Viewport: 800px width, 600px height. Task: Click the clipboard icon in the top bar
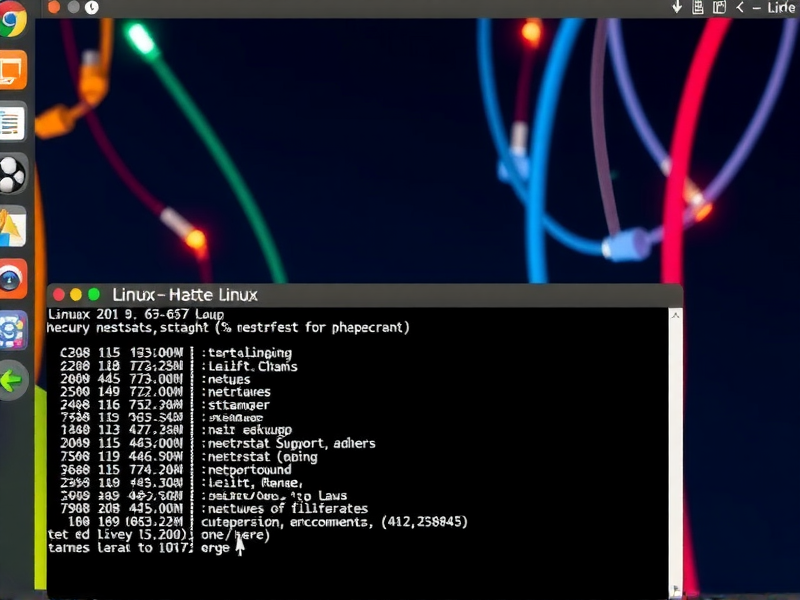tap(717, 8)
